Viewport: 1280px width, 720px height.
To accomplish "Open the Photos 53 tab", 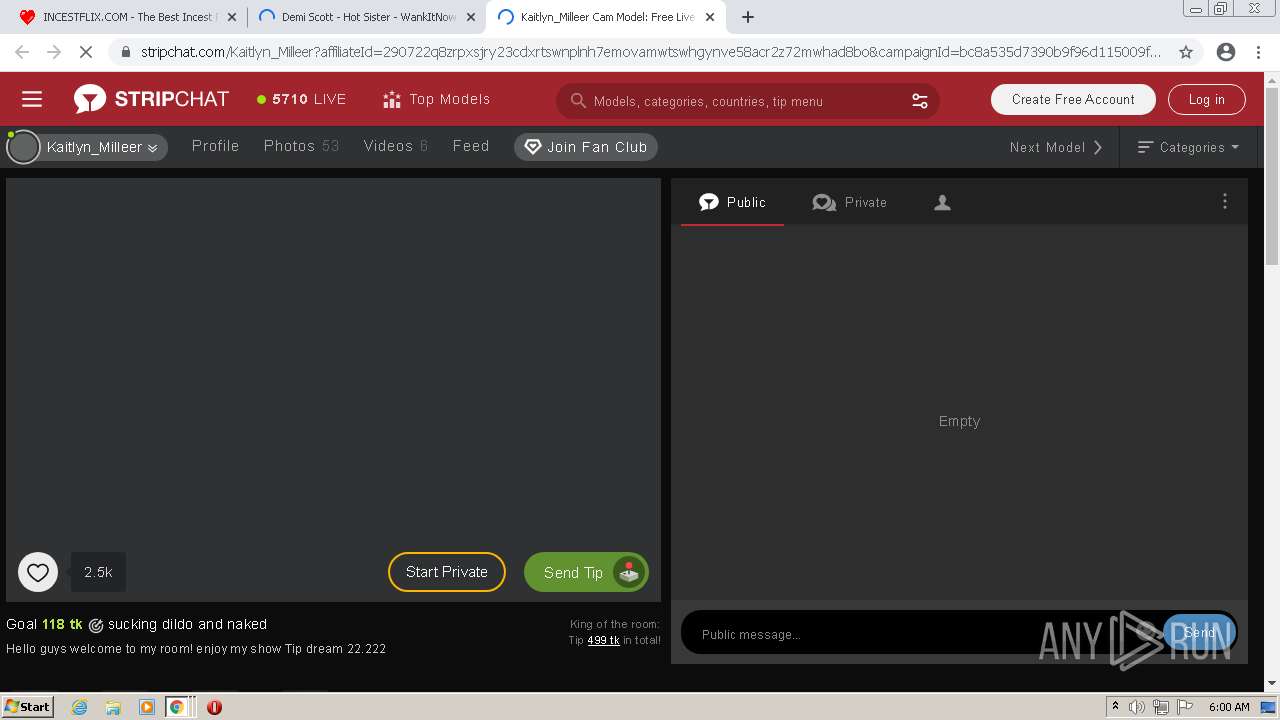I will [301, 146].
